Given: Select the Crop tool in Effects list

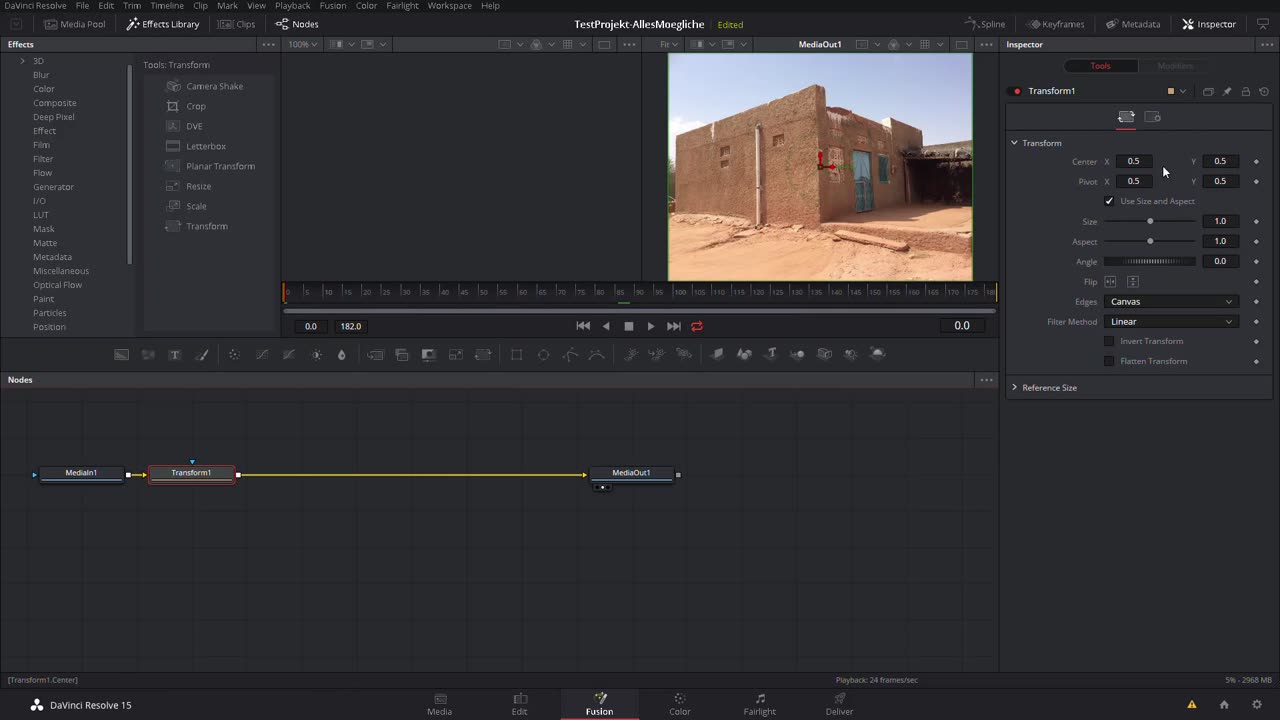Looking at the screenshot, I should (x=196, y=106).
